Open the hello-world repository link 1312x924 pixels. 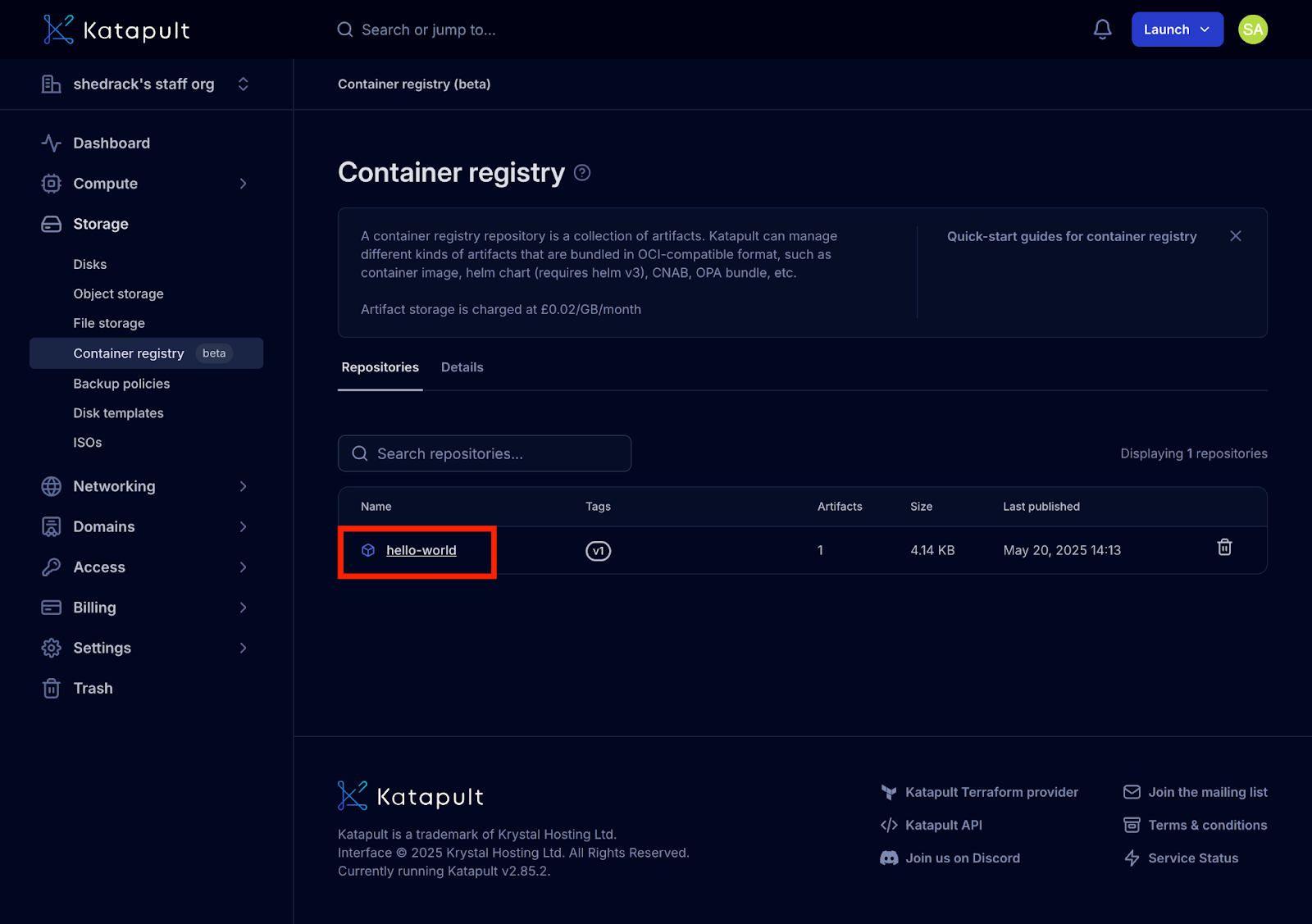421,550
